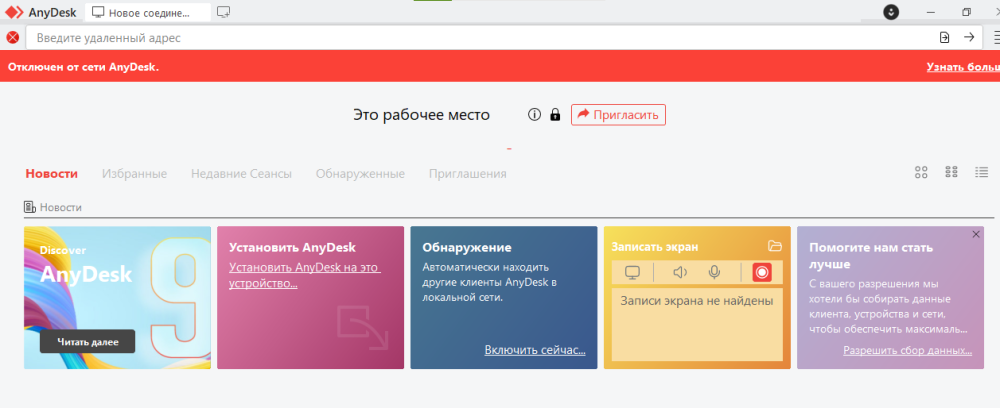Open the Недавние Сеансы tab

click(241, 173)
